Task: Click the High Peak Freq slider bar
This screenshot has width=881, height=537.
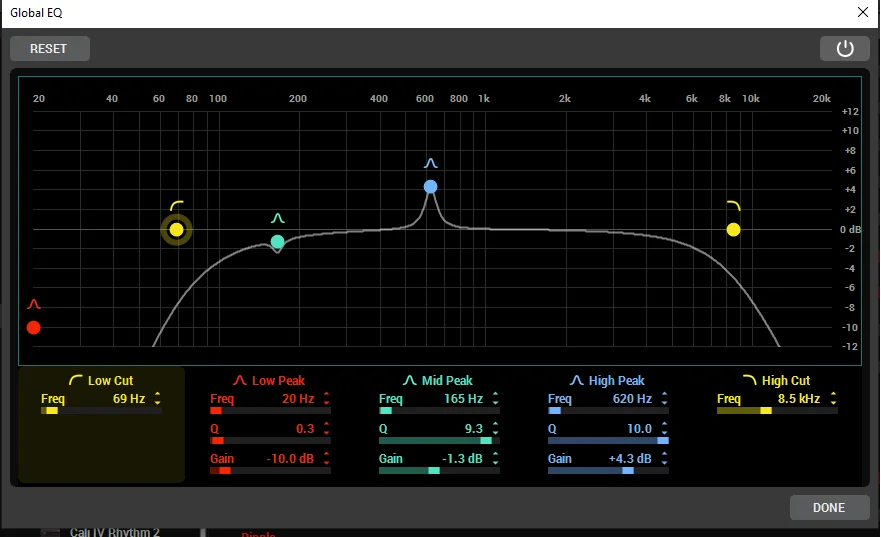Action: (608, 411)
